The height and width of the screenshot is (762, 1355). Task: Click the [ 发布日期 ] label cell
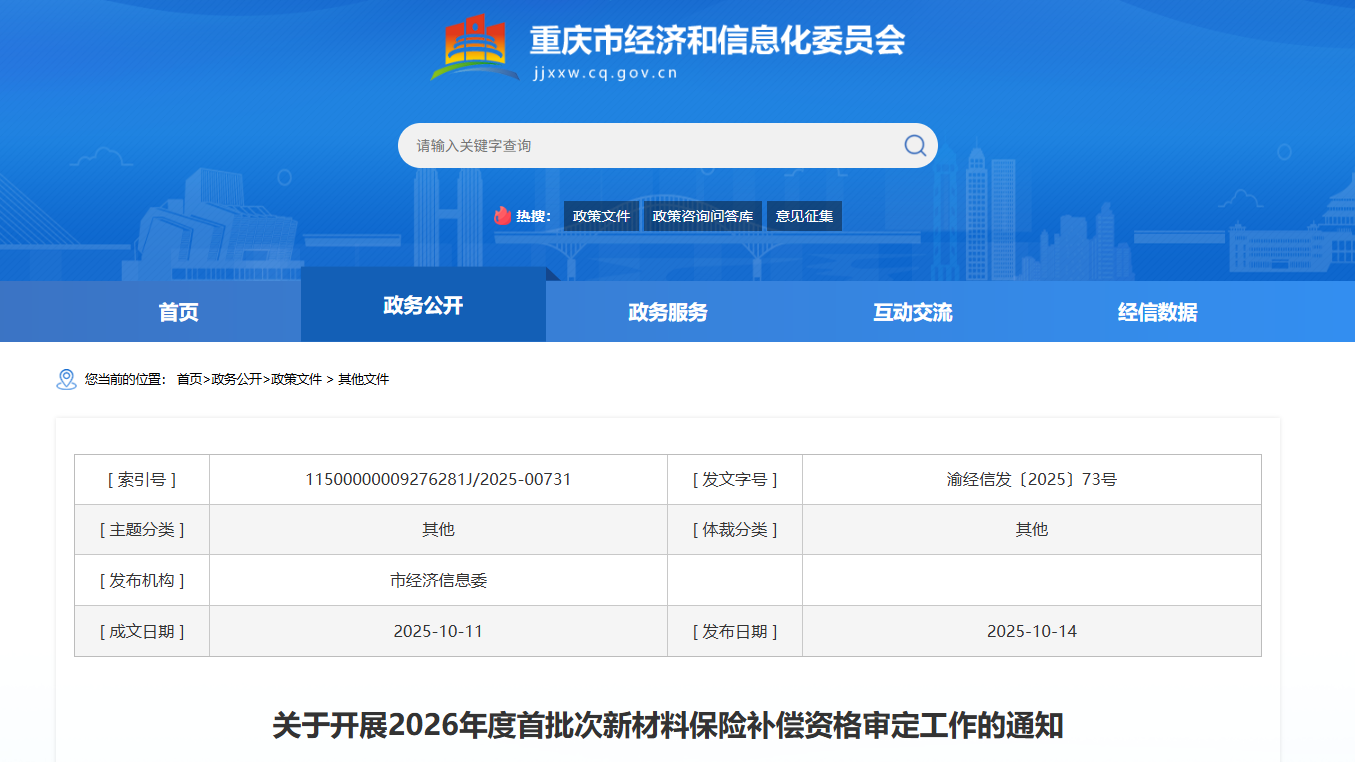tap(735, 631)
